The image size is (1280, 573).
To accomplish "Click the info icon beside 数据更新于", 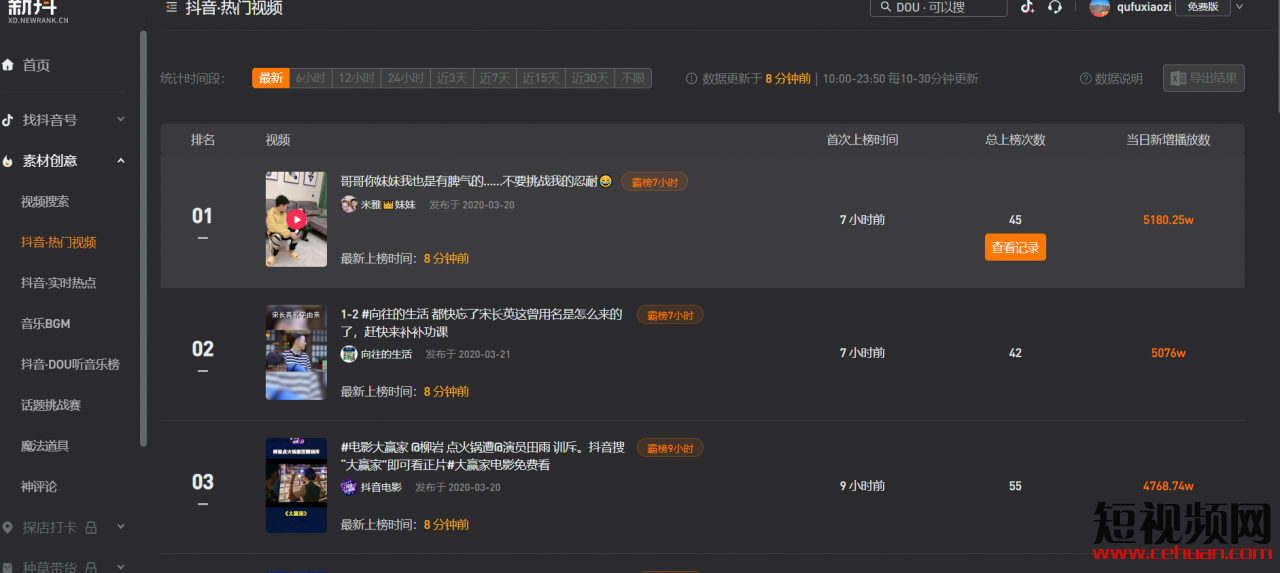I will pos(692,78).
